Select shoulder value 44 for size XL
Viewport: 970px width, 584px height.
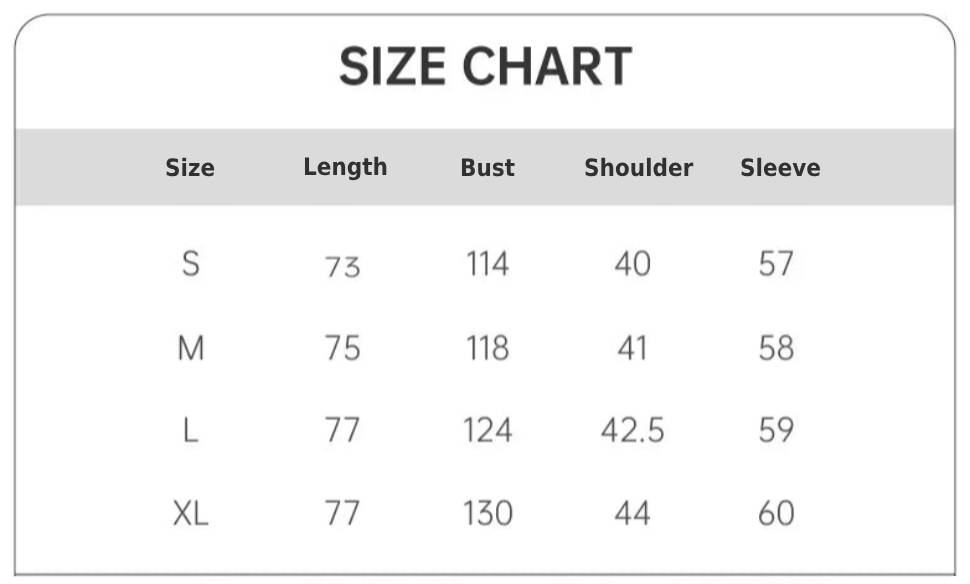[x=632, y=514]
